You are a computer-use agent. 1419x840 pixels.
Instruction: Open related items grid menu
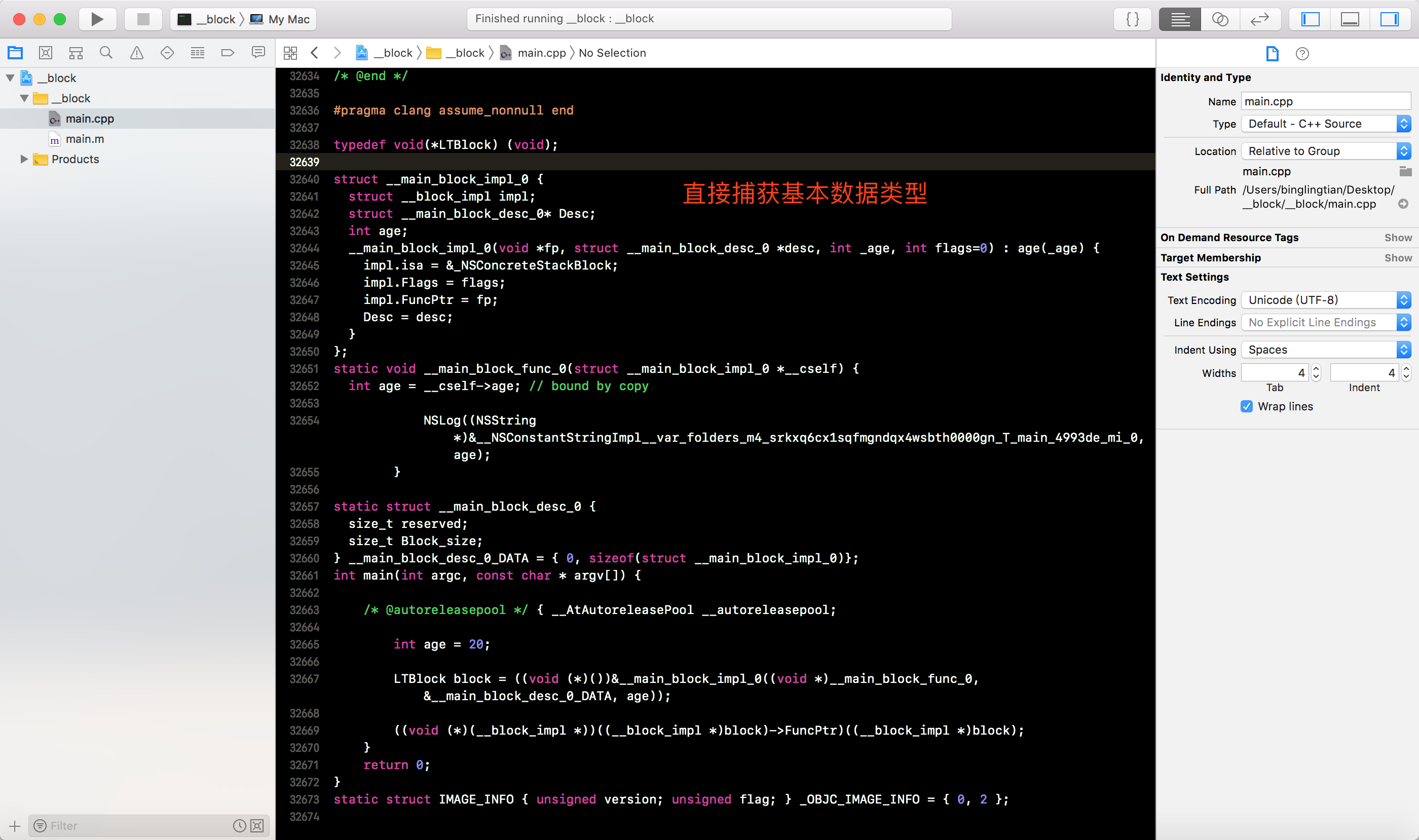coord(290,53)
